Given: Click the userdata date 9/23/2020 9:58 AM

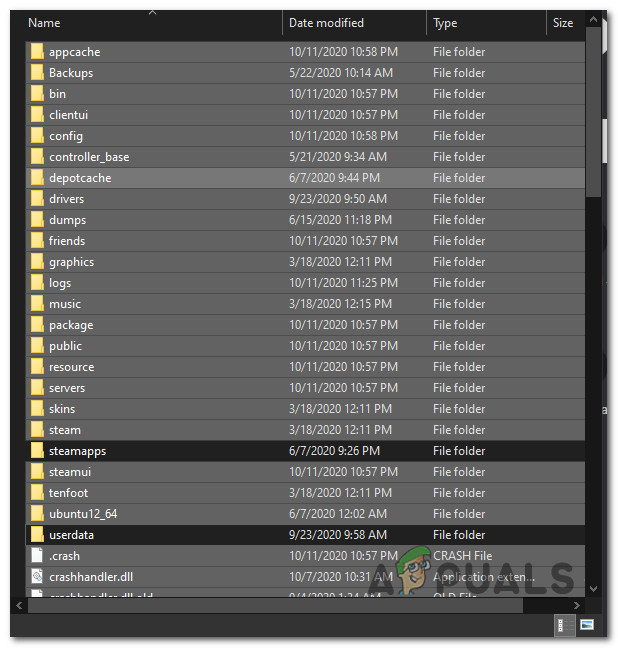Looking at the screenshot, I should [338, 535].
